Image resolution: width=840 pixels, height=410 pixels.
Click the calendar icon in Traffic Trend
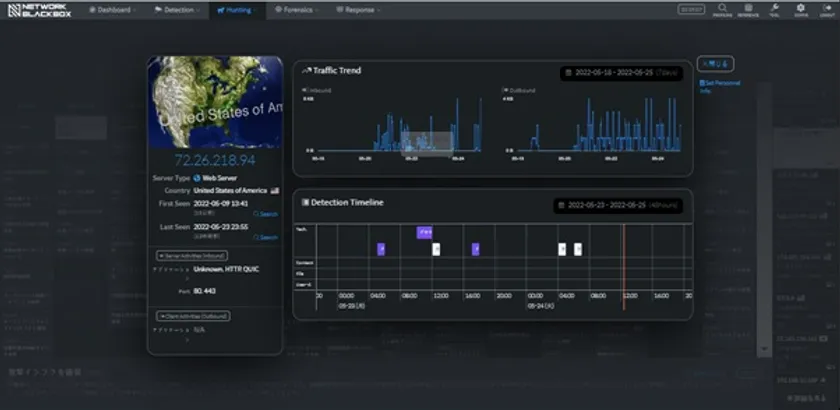(x=568, y=73)
